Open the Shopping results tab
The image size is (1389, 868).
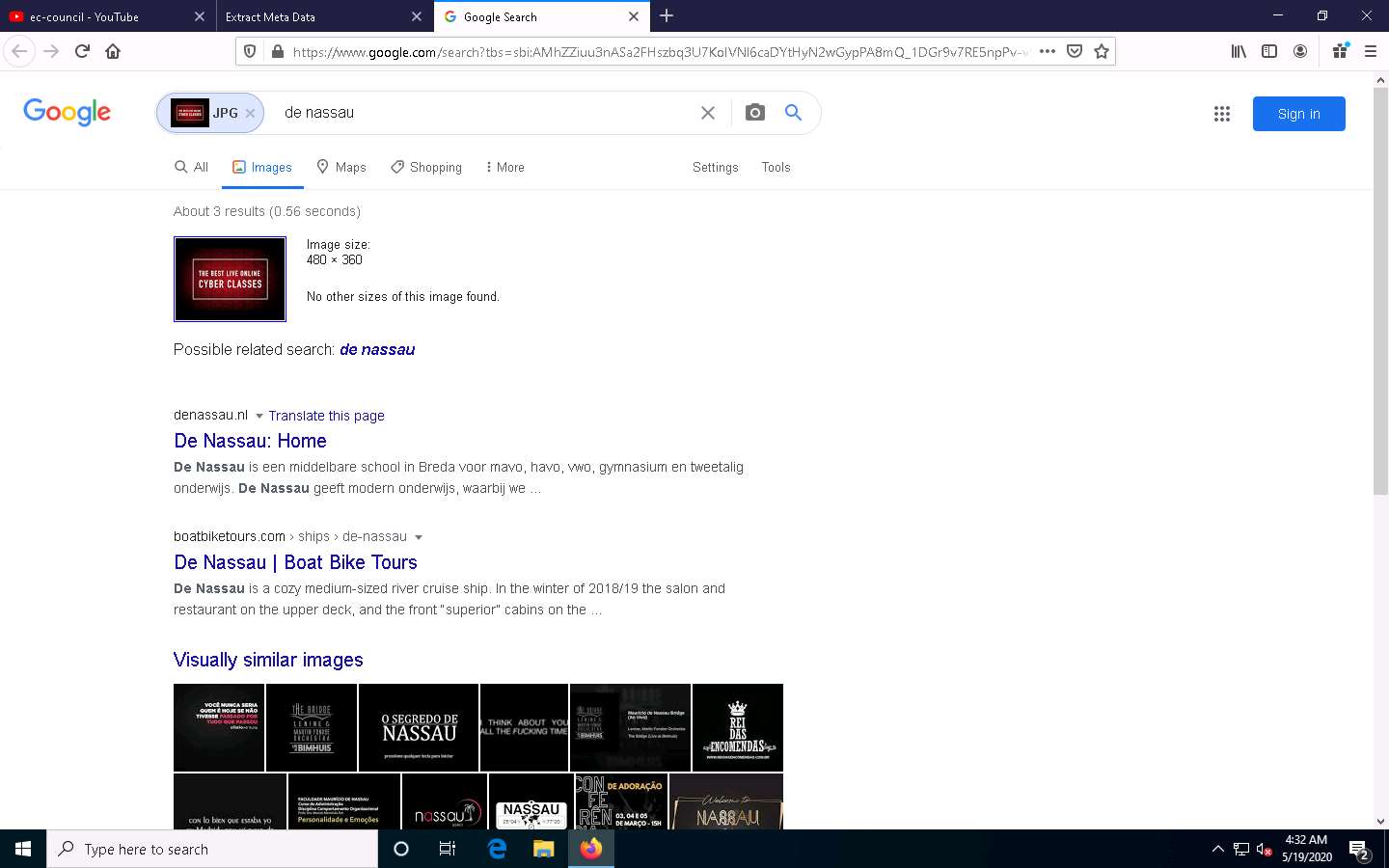tap(426, 167)
